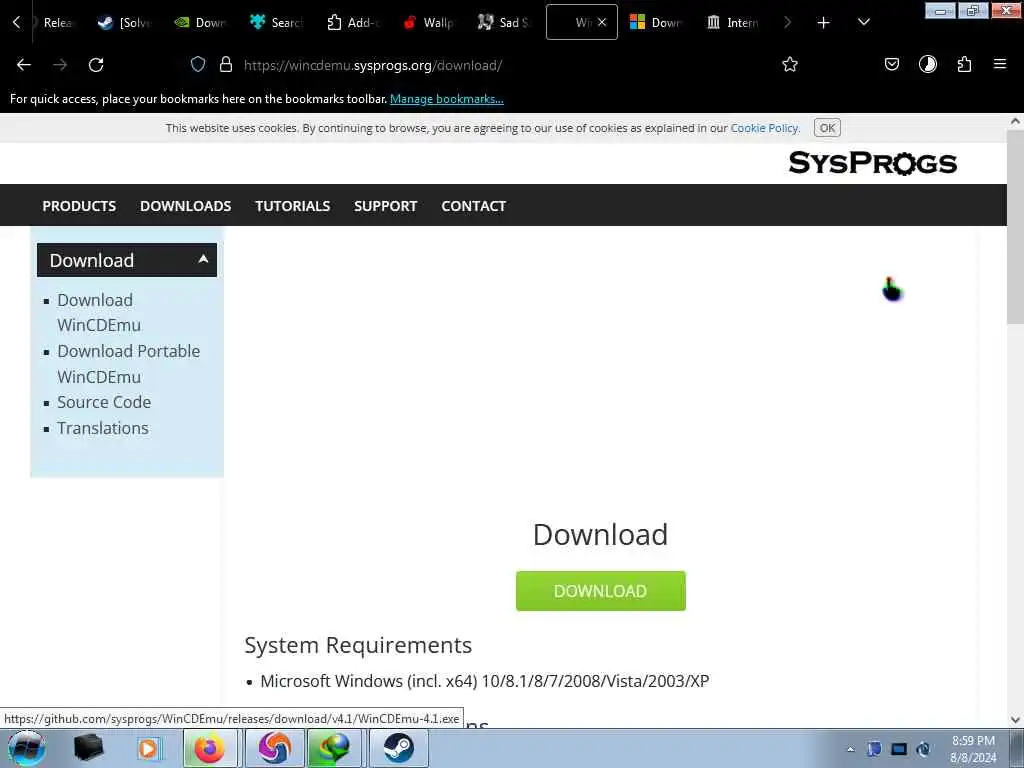This screenshot has height=768, width=1024.
Task: Bookmark this page with the star icon
Action: [x=790, y=64]
